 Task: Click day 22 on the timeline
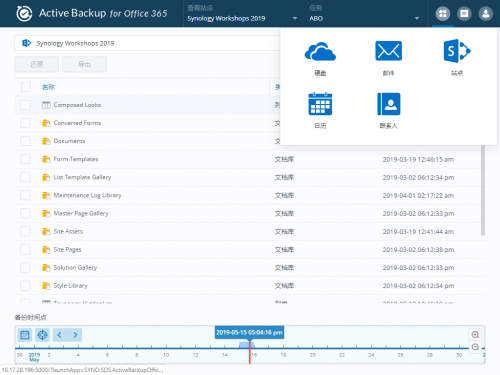tap(342, 355)
